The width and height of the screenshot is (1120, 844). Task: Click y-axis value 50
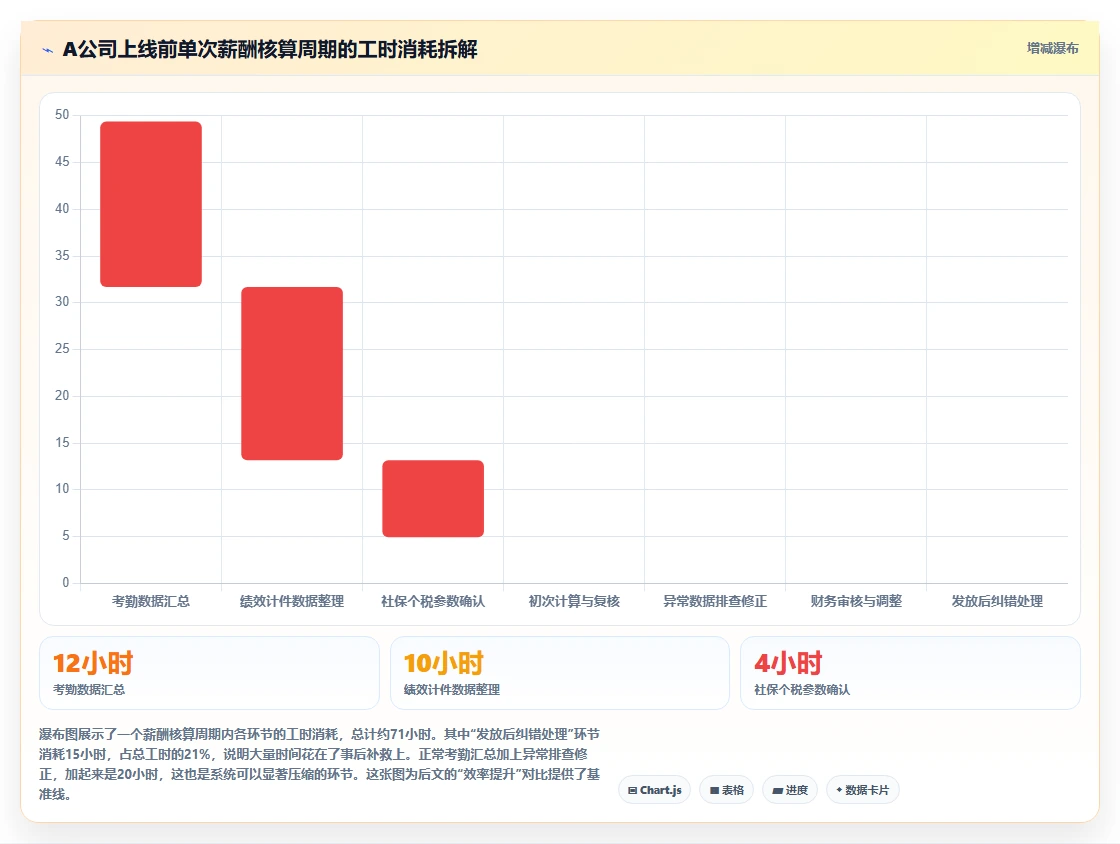(x=62, y=115)
